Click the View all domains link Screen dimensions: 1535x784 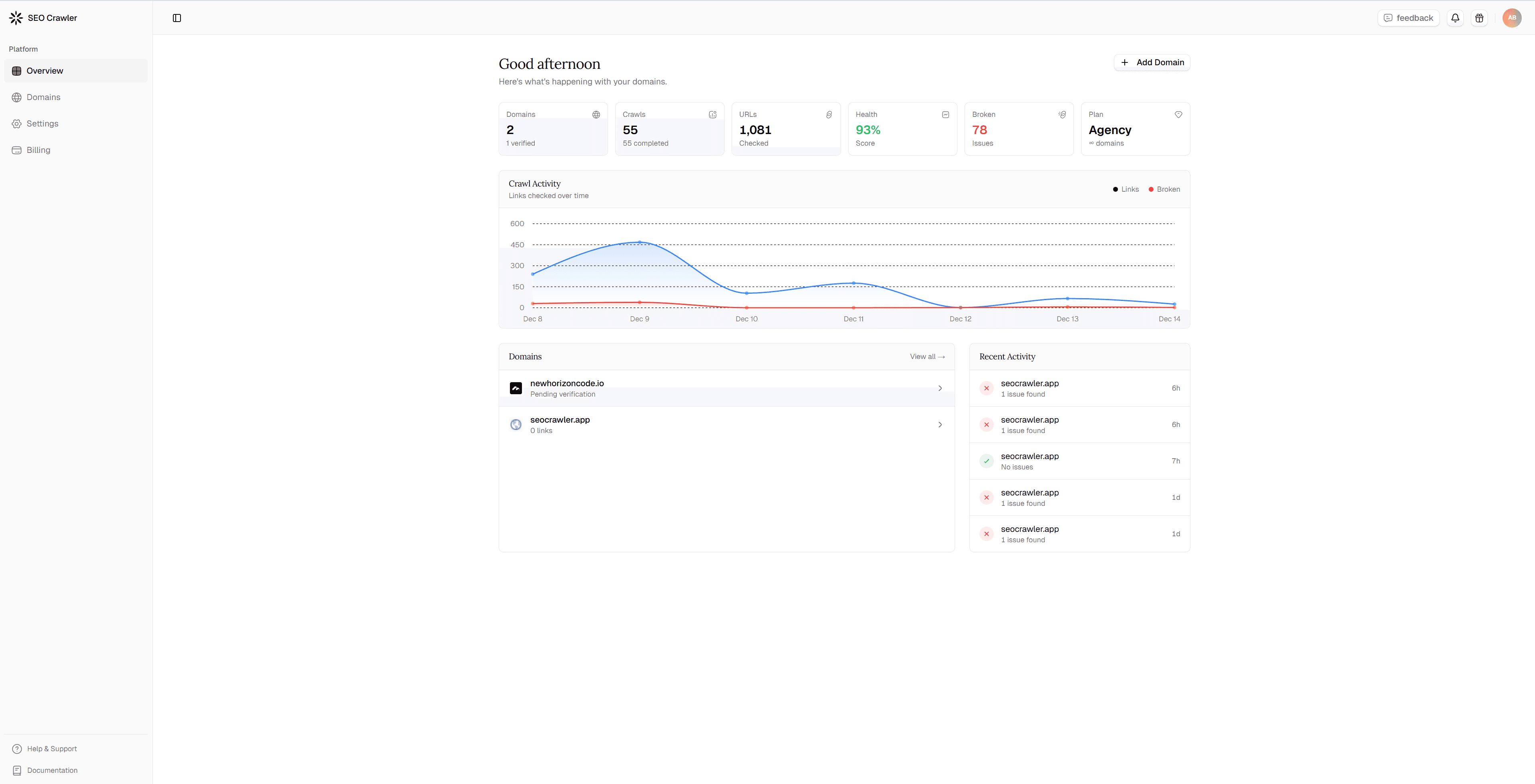coord(927,356)
